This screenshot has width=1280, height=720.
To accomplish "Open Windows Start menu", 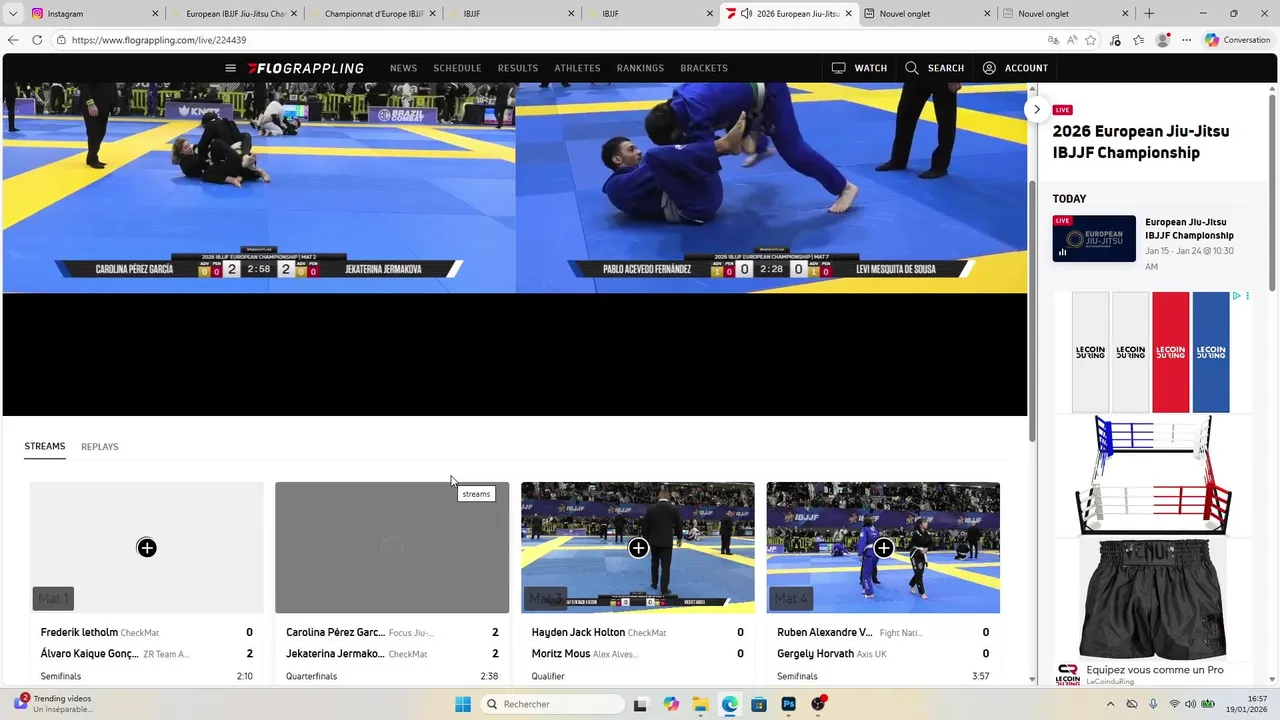I will point(463,704).
